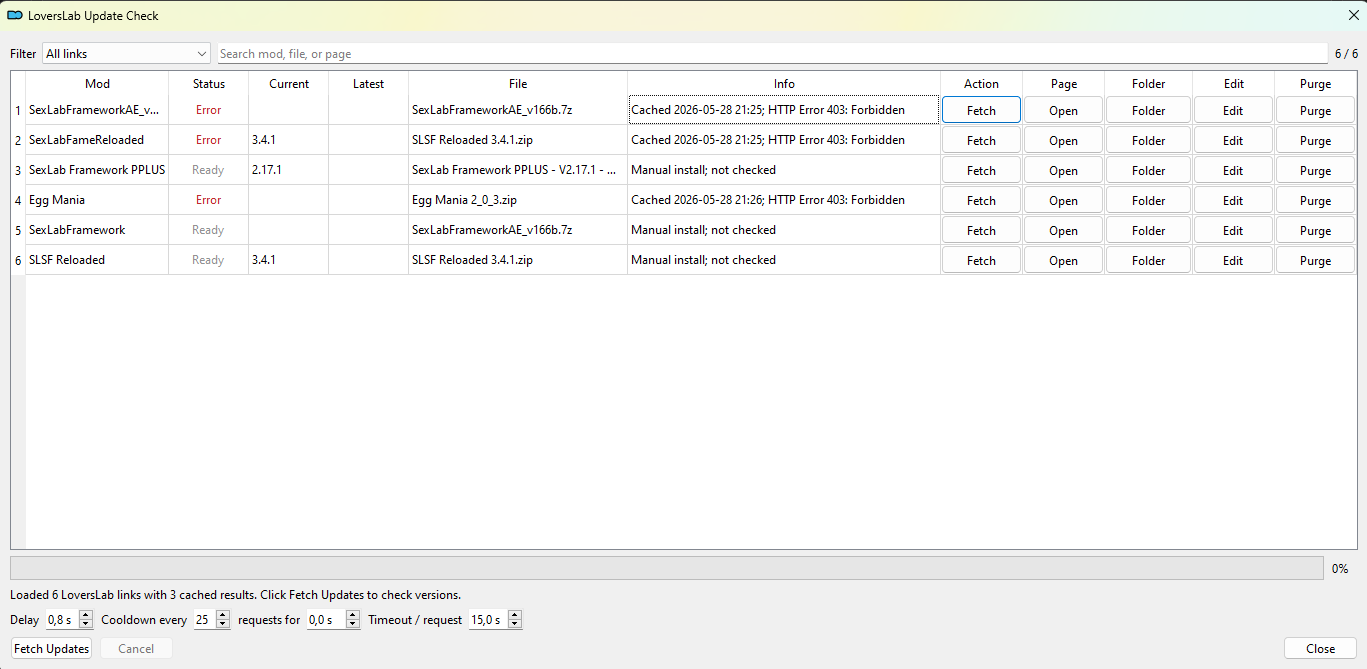The image size is (1367, 669).
Task: Decrease the cooldown duration seconds
Action: coord(353,625)
